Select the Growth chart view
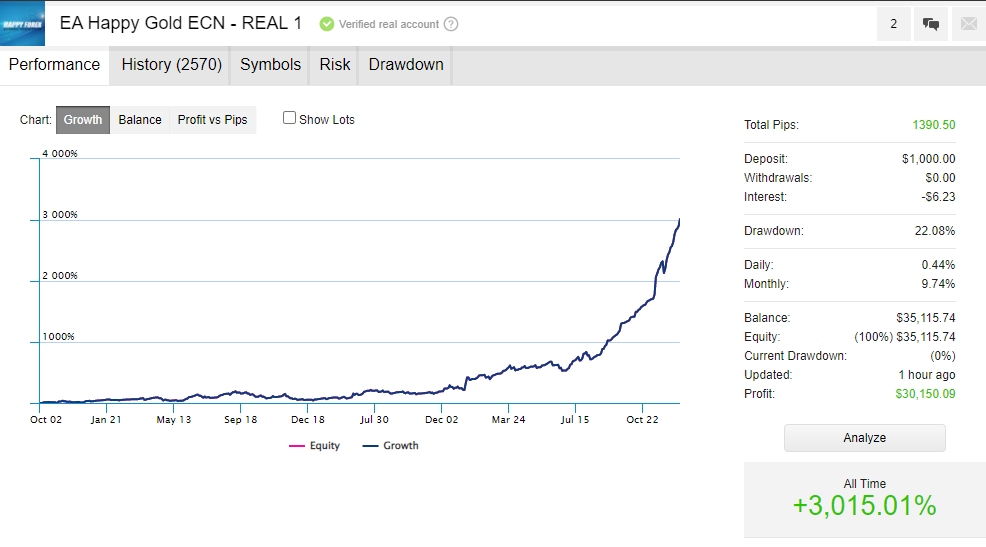This screenshot has width=986, height=547. (x=83, y=120)
